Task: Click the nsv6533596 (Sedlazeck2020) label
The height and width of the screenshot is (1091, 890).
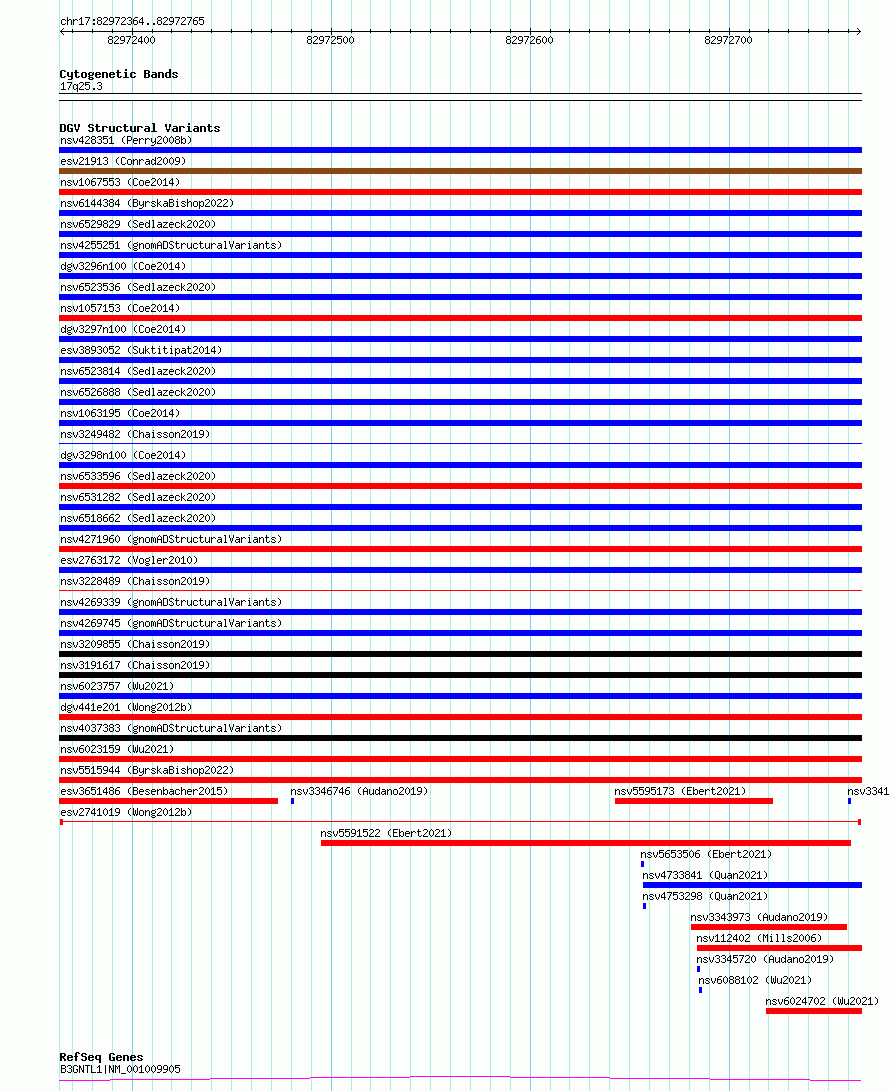Action: [138, 476]
